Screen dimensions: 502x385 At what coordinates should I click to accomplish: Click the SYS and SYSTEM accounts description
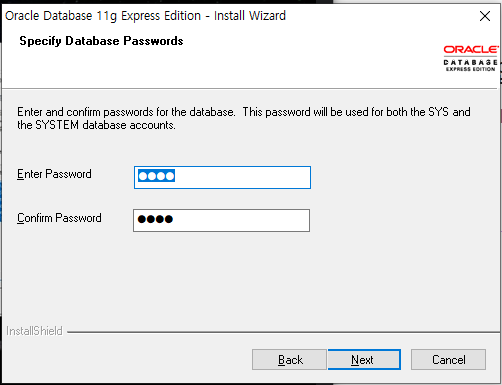(x=244, y=118)
